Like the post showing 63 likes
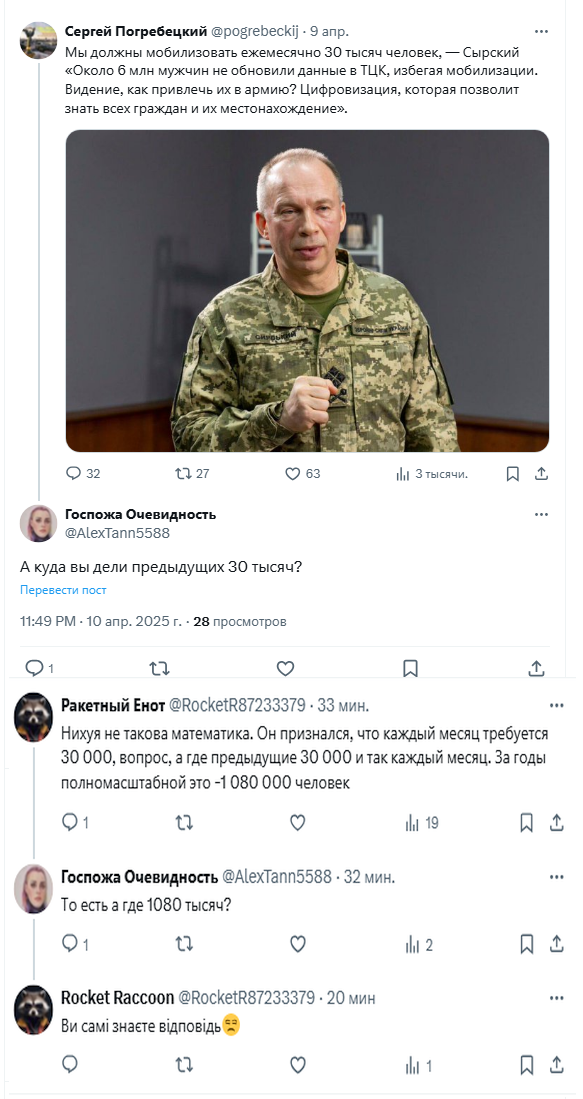Viewport: 583px width, 1099px height. point(303,474)
